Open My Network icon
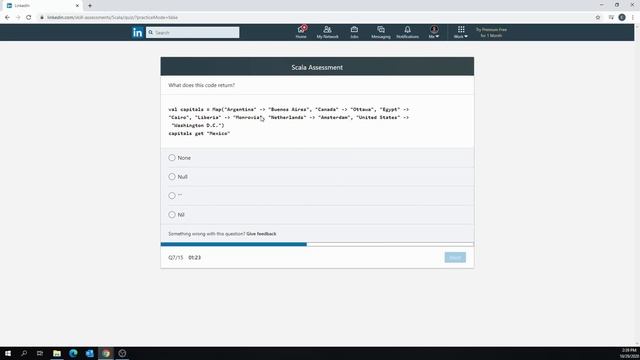 click(327, 32)
